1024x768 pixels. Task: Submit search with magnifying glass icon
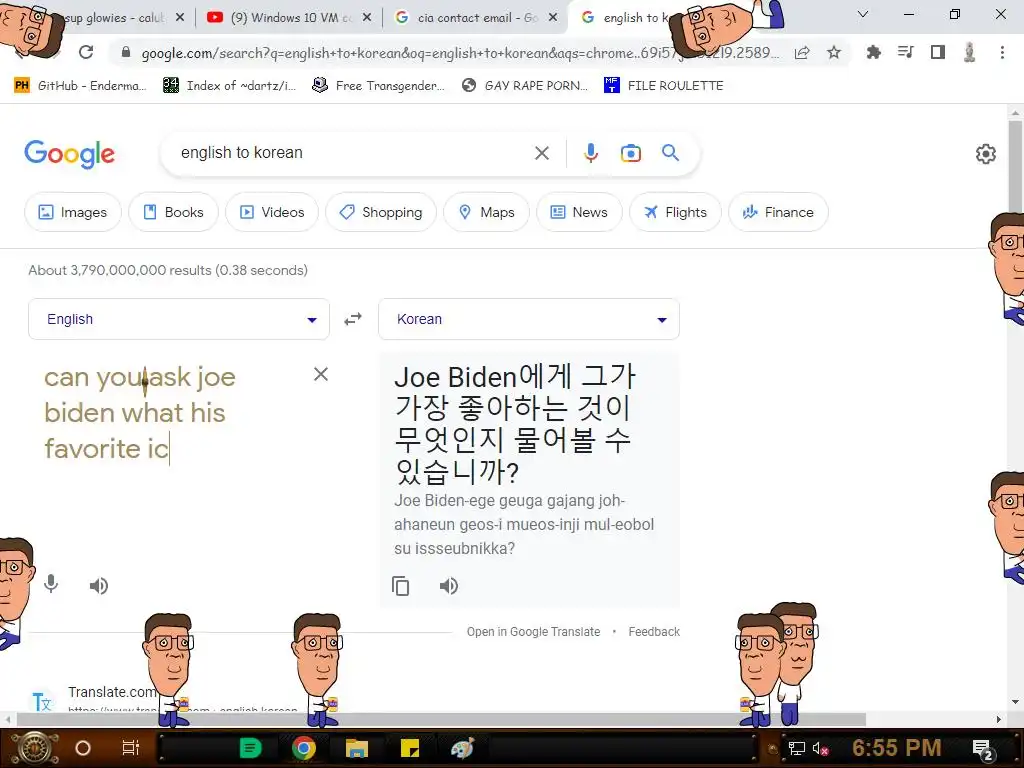pyautogui.click(x=670, y=153)
